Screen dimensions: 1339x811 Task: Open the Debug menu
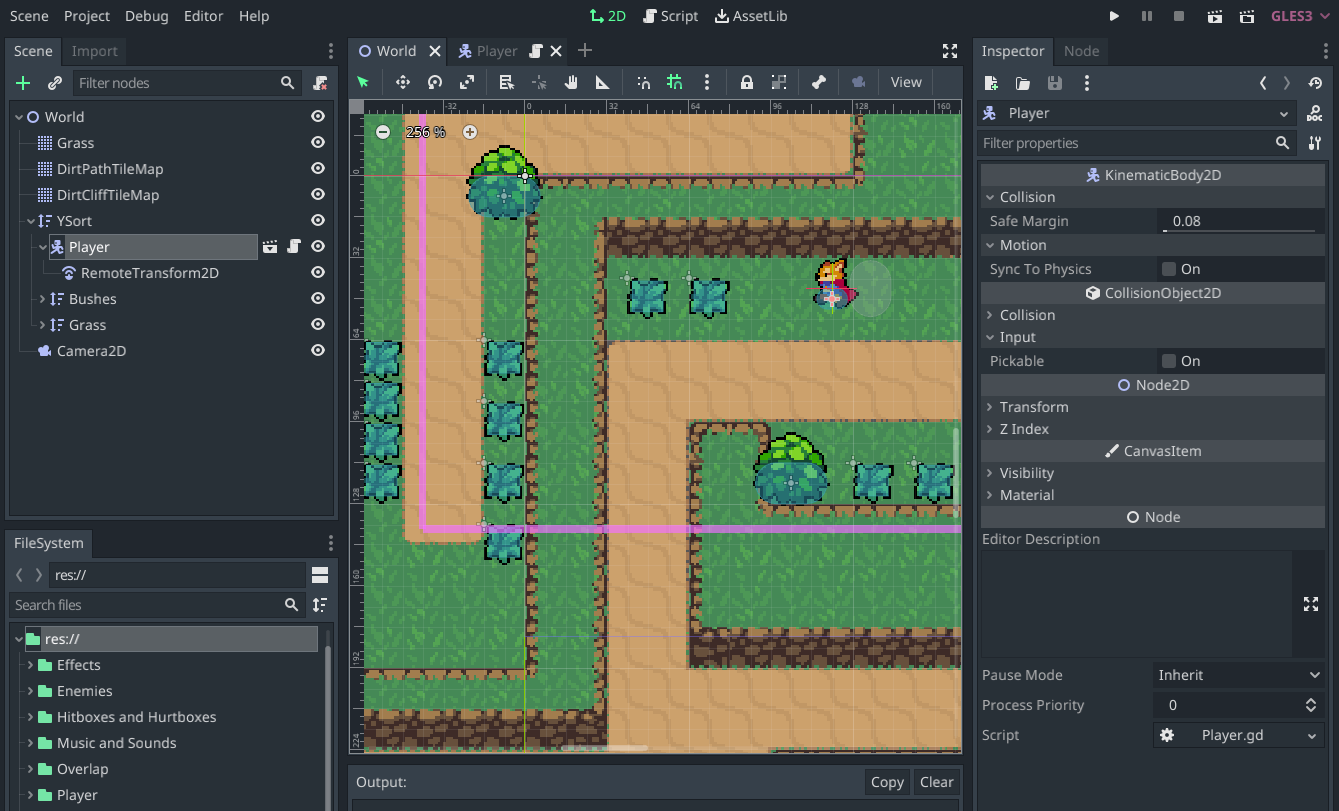(x=147, y=16)
